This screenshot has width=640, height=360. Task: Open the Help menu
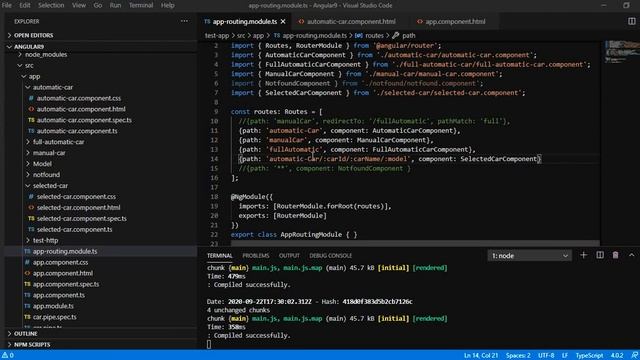tap(167, 5)
